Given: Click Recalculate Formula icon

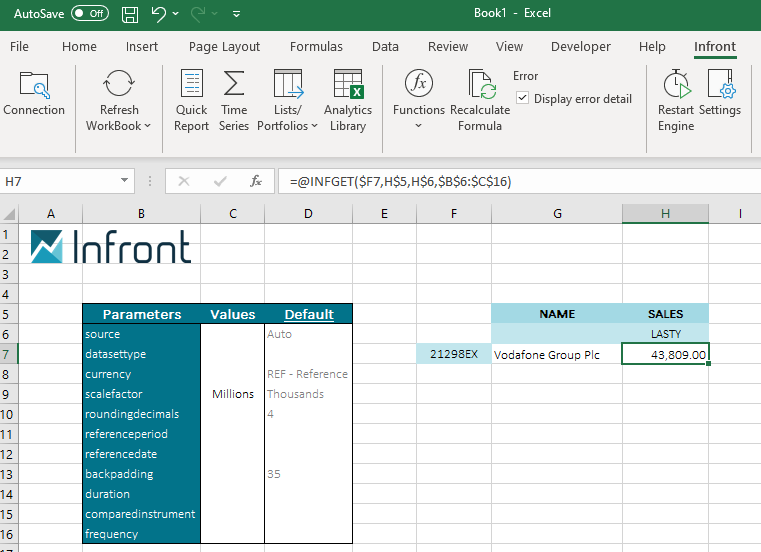Looking at the screenshot, I should (480, 85).
